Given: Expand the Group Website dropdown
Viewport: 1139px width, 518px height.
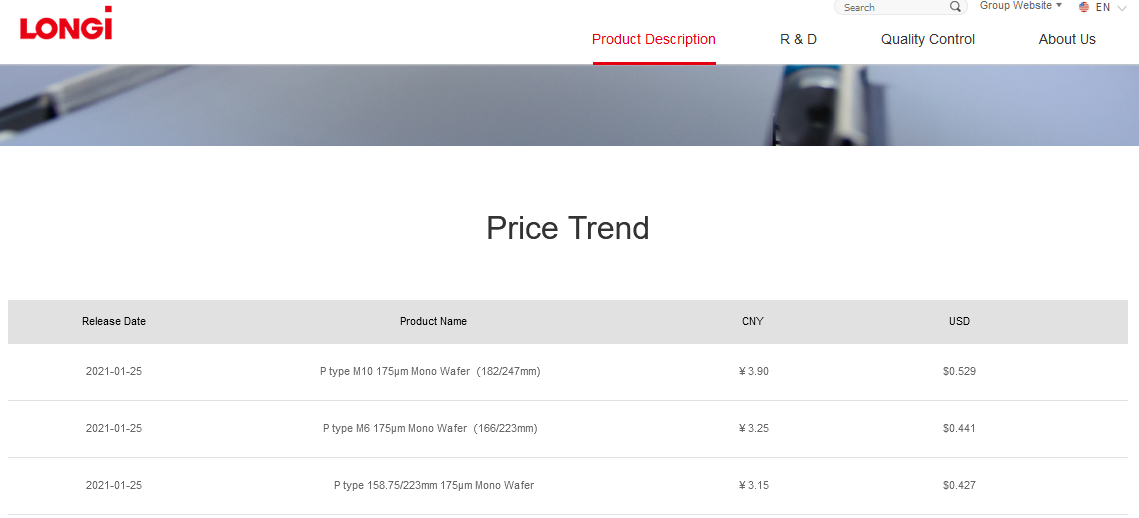Looking at the screenshot, I should coord(1020,6).
